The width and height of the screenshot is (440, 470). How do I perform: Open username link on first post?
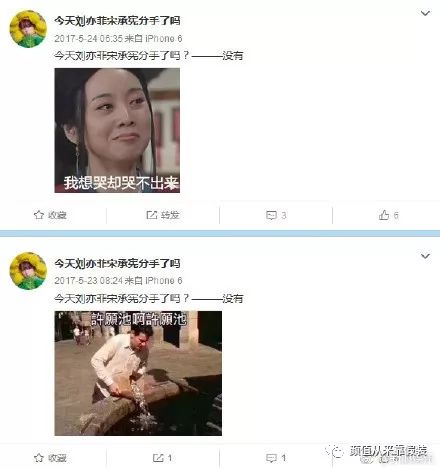click(117, 21)
